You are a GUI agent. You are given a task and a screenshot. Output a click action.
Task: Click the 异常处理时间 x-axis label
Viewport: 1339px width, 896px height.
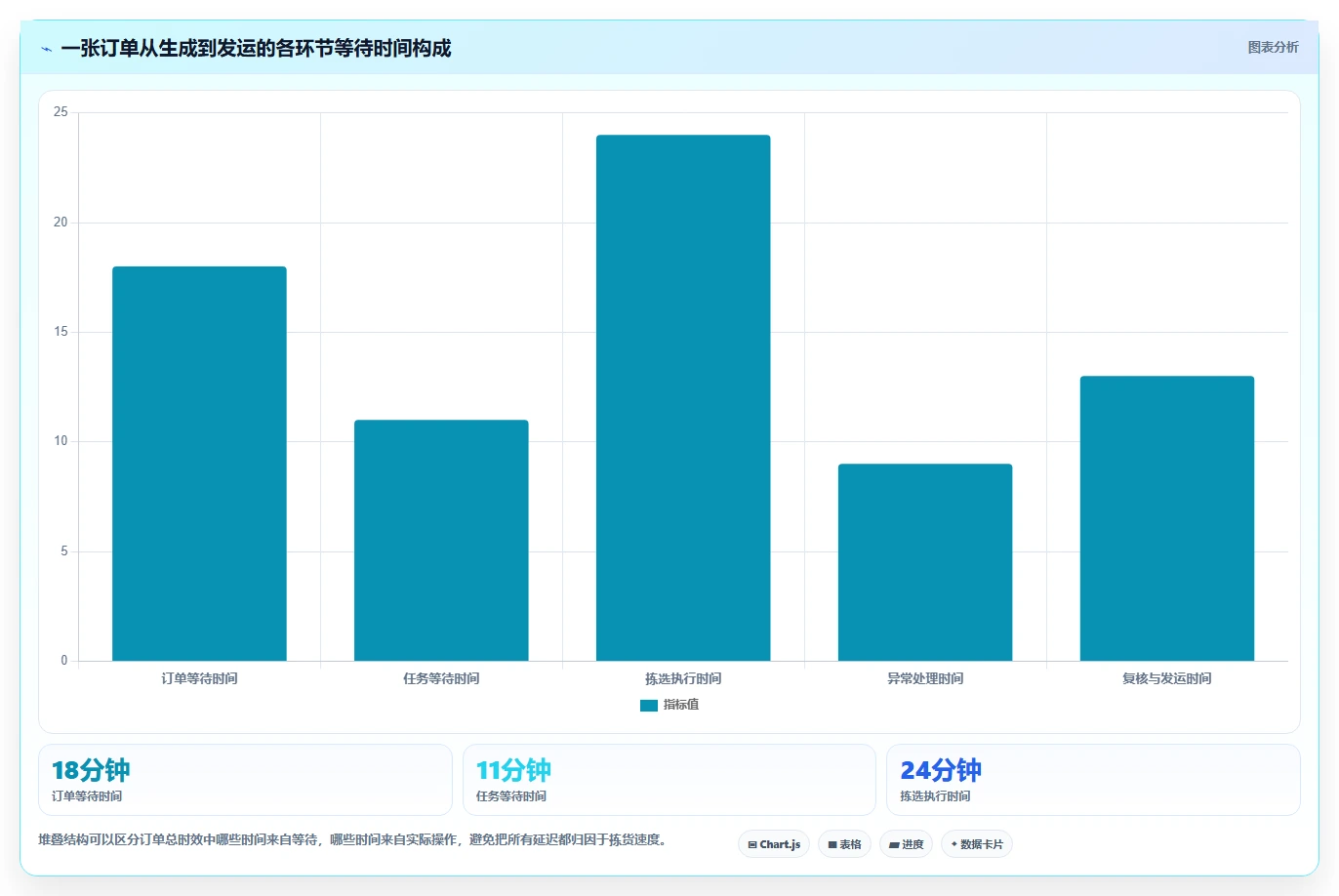tap(925, 678)
